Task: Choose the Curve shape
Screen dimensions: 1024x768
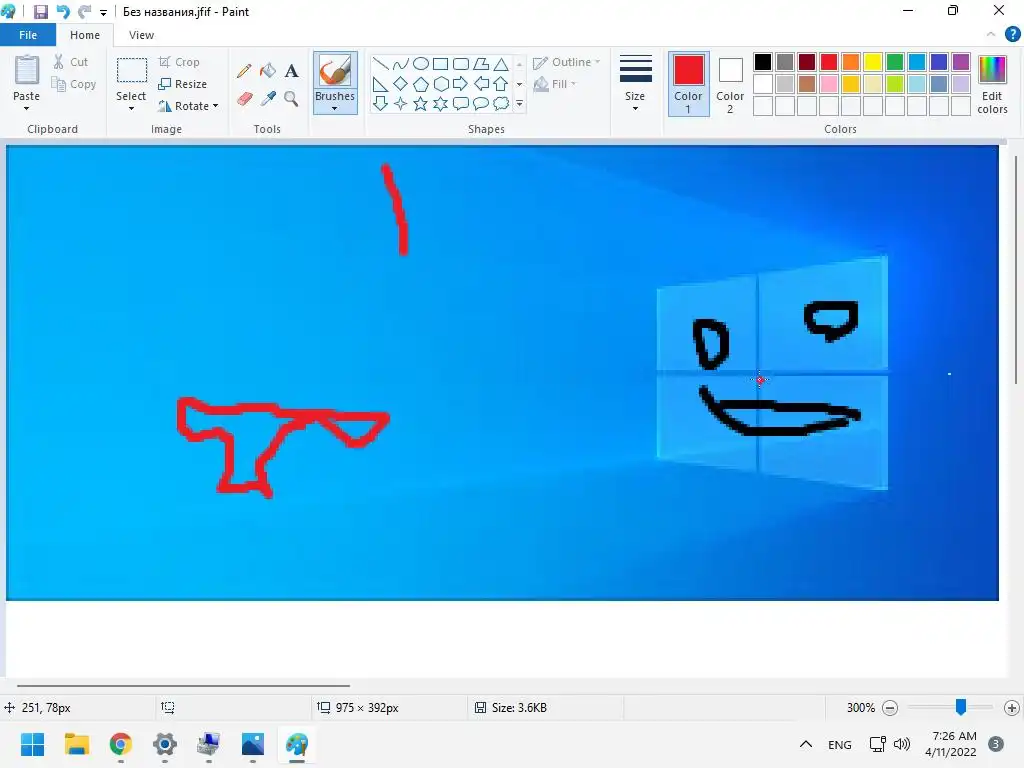Action: click(400, 63)
